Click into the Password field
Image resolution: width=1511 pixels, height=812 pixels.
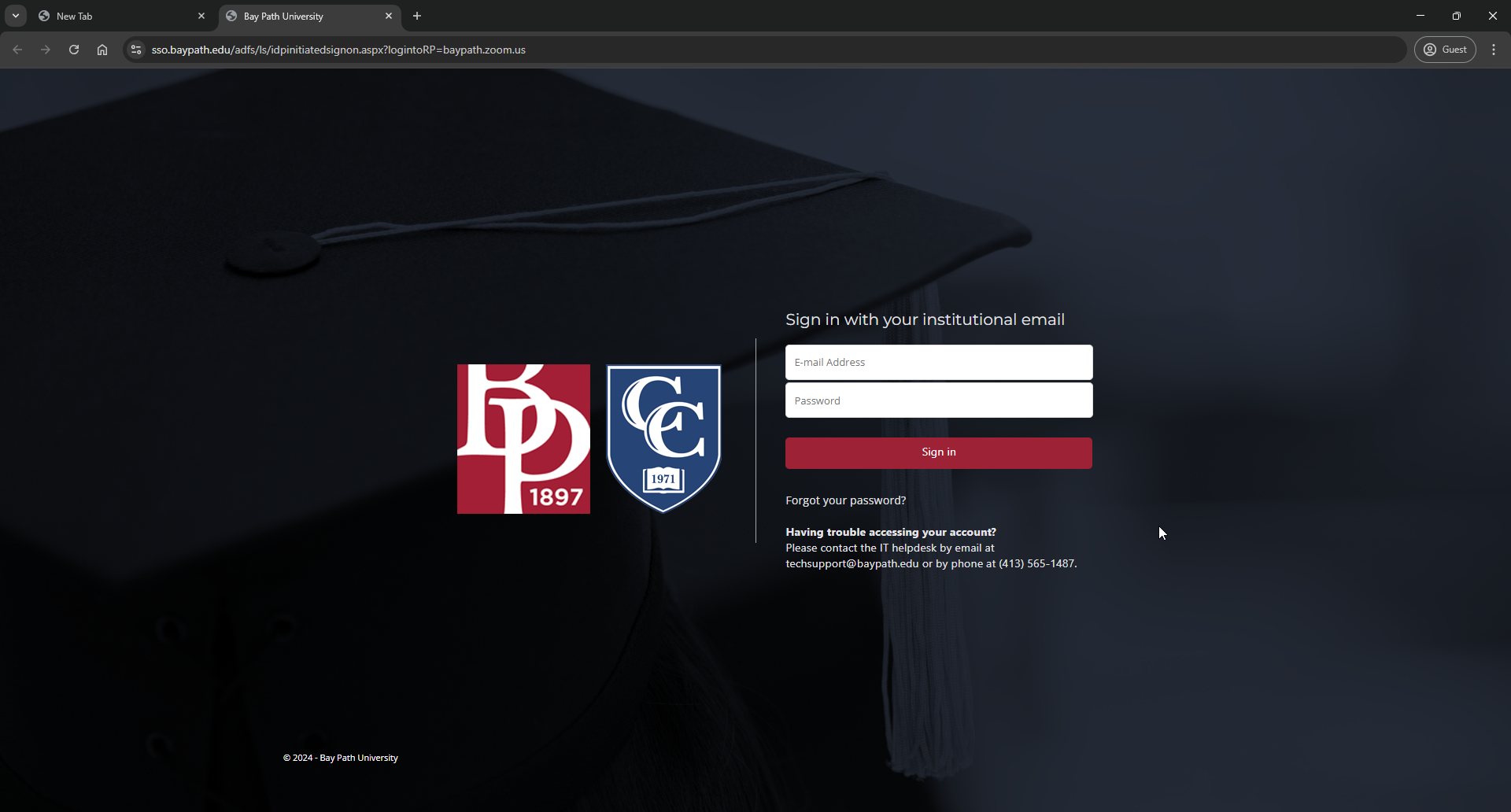[x=938, y=400]
